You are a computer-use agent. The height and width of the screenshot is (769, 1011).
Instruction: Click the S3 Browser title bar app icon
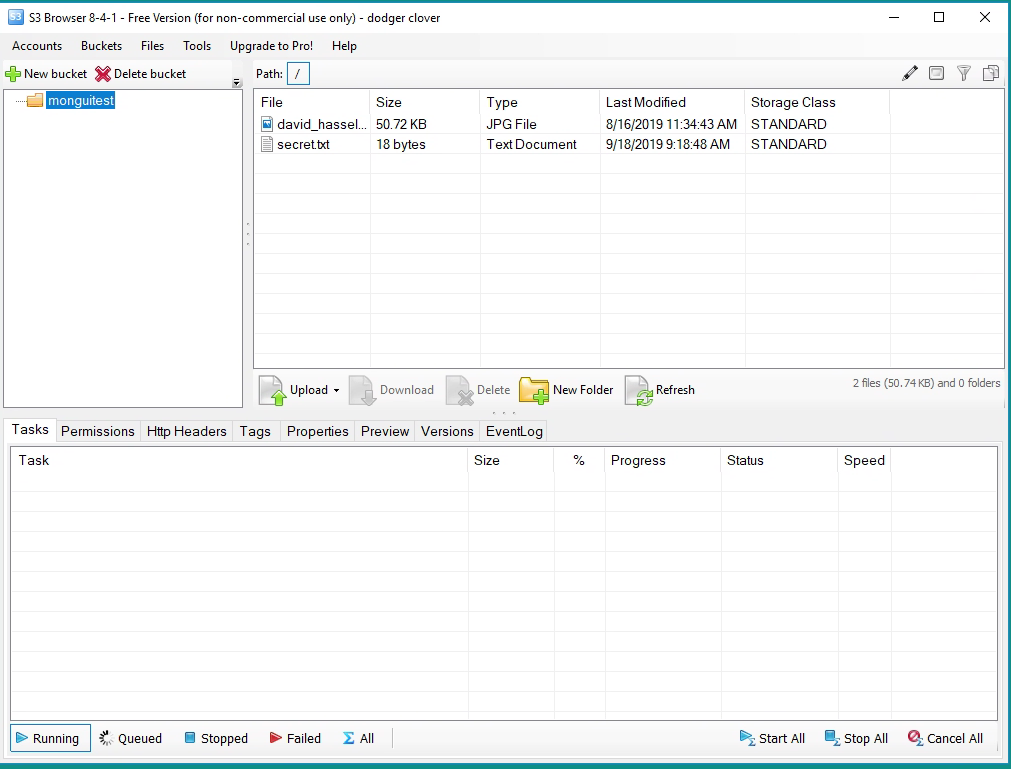click(15, 17)
